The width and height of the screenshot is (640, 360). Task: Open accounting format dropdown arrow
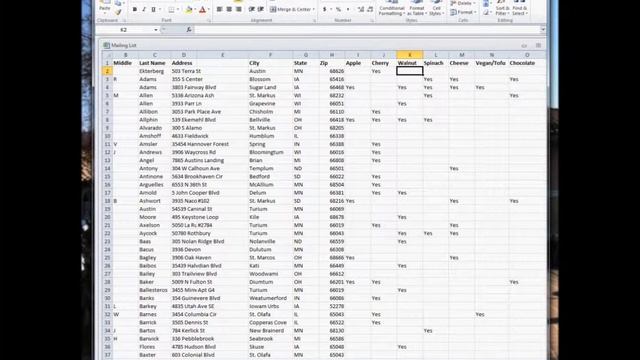[330, 9]
